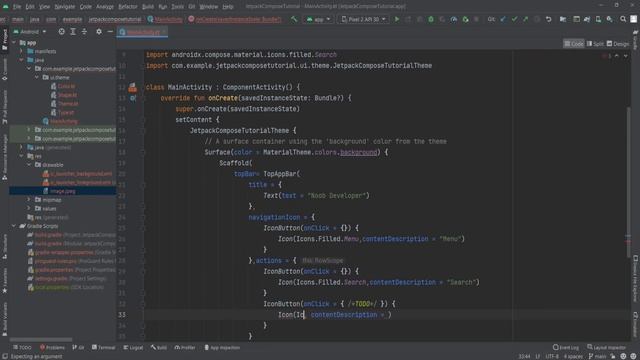Toggle the Pull Requests side panel
The width and height of the screenshot is (640, 360).
click(4, 107)
